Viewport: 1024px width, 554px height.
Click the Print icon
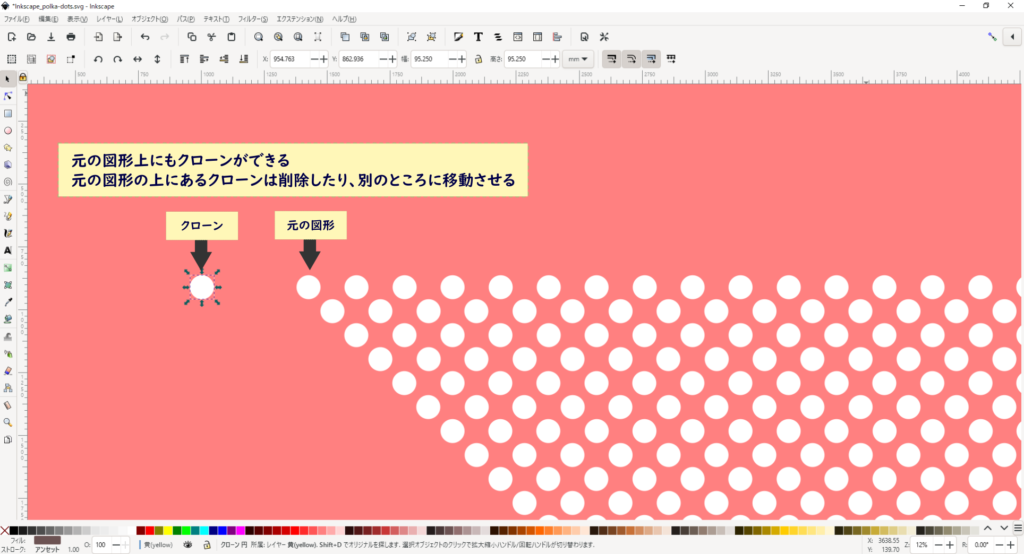[x=71, y=37]
